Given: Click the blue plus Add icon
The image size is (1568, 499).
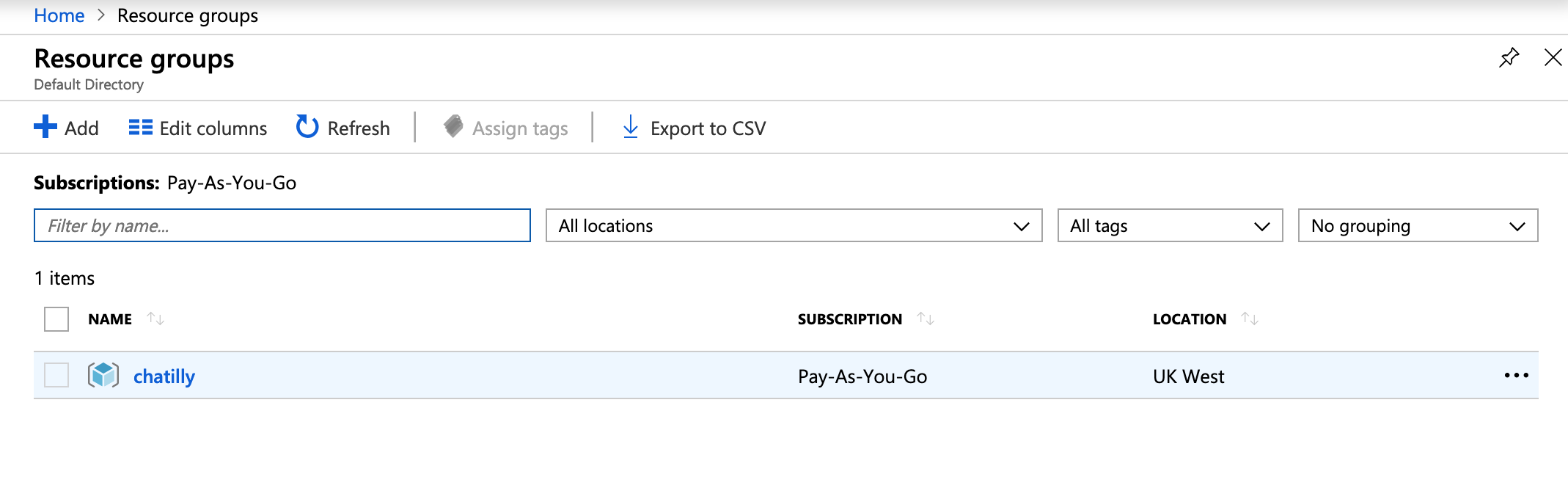Looking at the screenshot, I should (x=45, y=127).
